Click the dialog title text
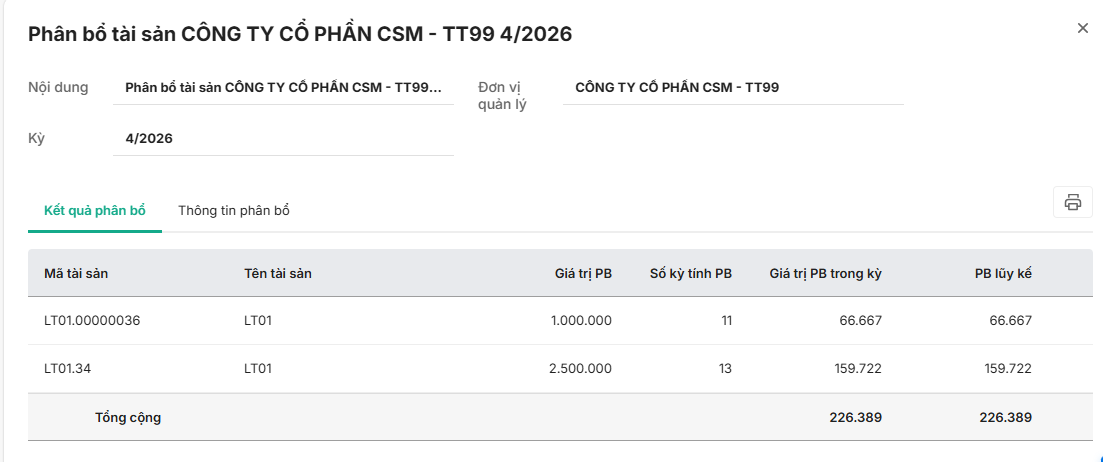The height and width of the screenshot is (462, 1103). click(x=300, y=34)
